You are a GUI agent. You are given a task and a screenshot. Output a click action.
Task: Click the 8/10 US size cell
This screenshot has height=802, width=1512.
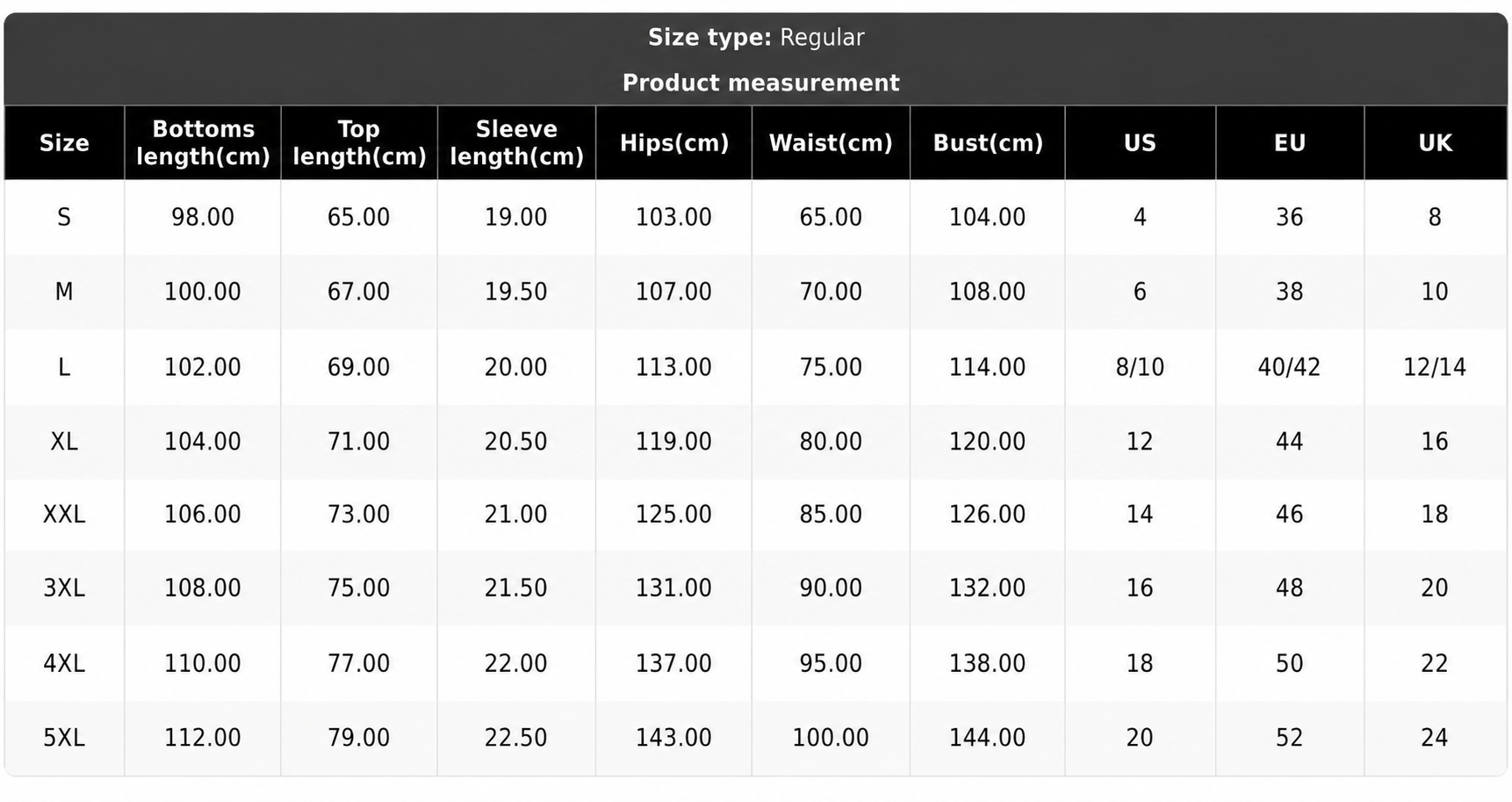pyautogui.click(x=1140, y=366)
